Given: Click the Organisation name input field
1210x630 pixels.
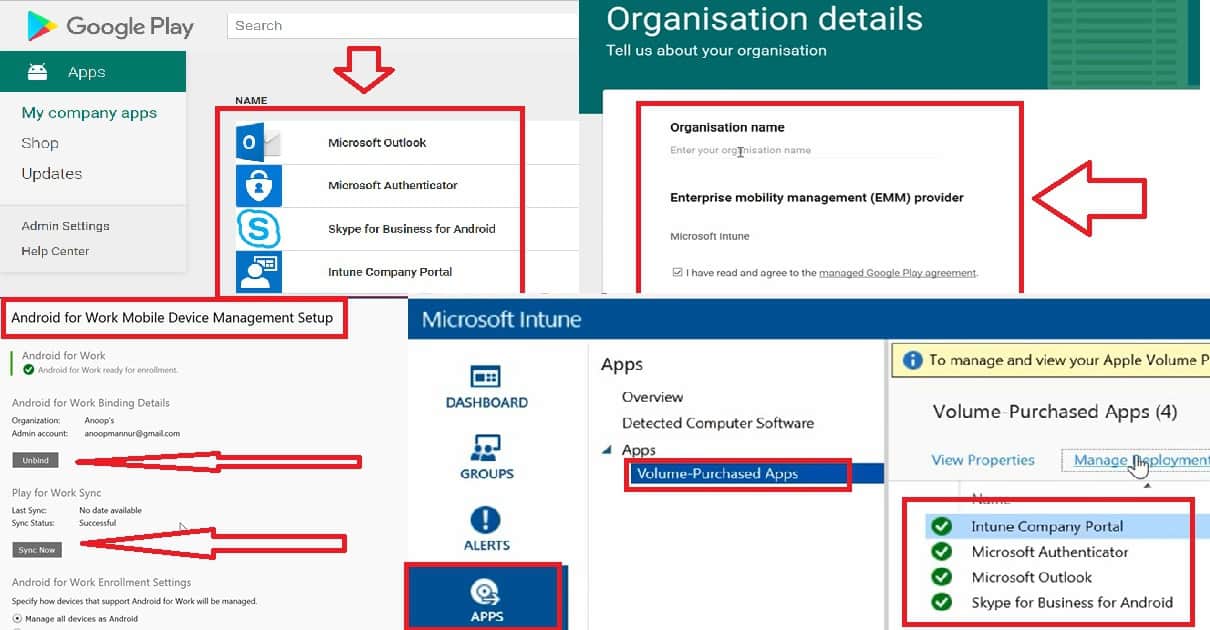Looking at the screenshot, I should [805, 151].
